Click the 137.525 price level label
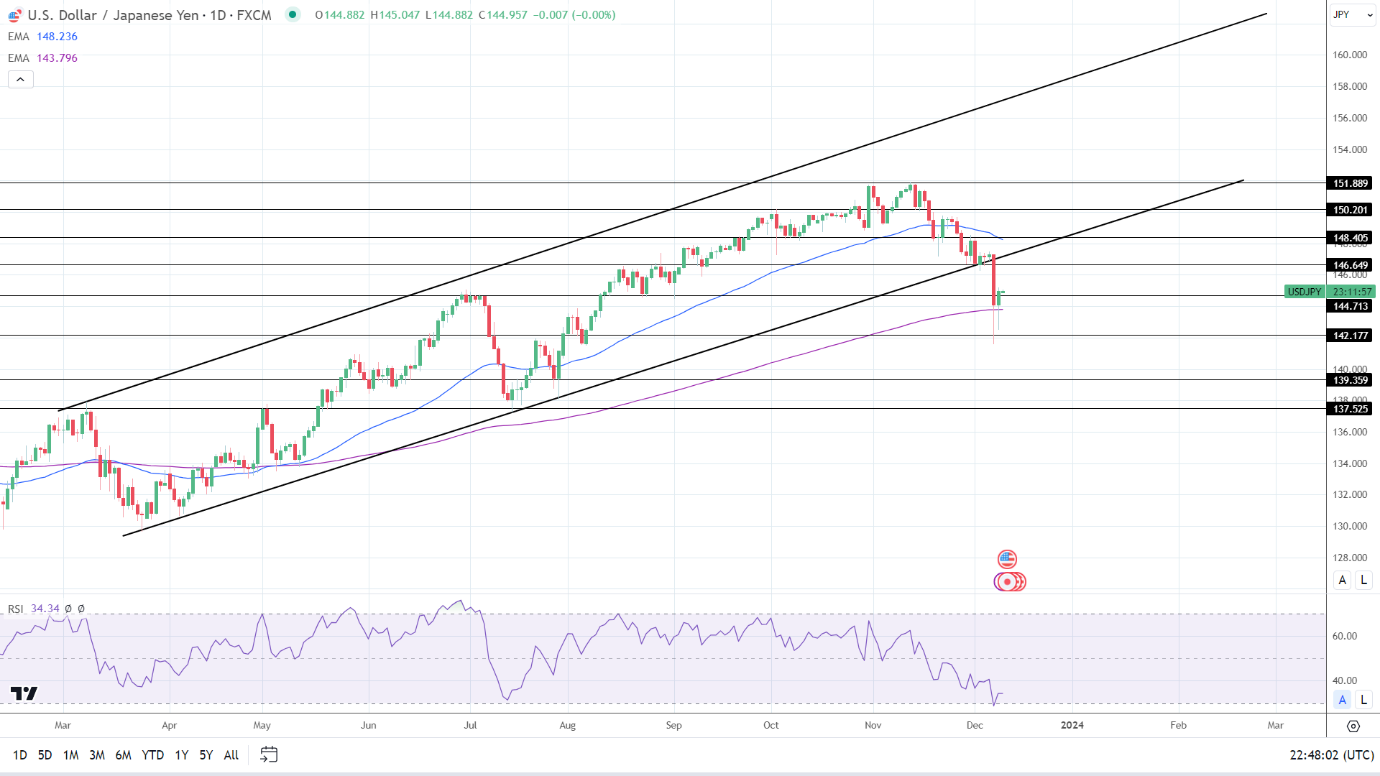Viewport: 1380px width, 776px height. [x=1349, y=409]
